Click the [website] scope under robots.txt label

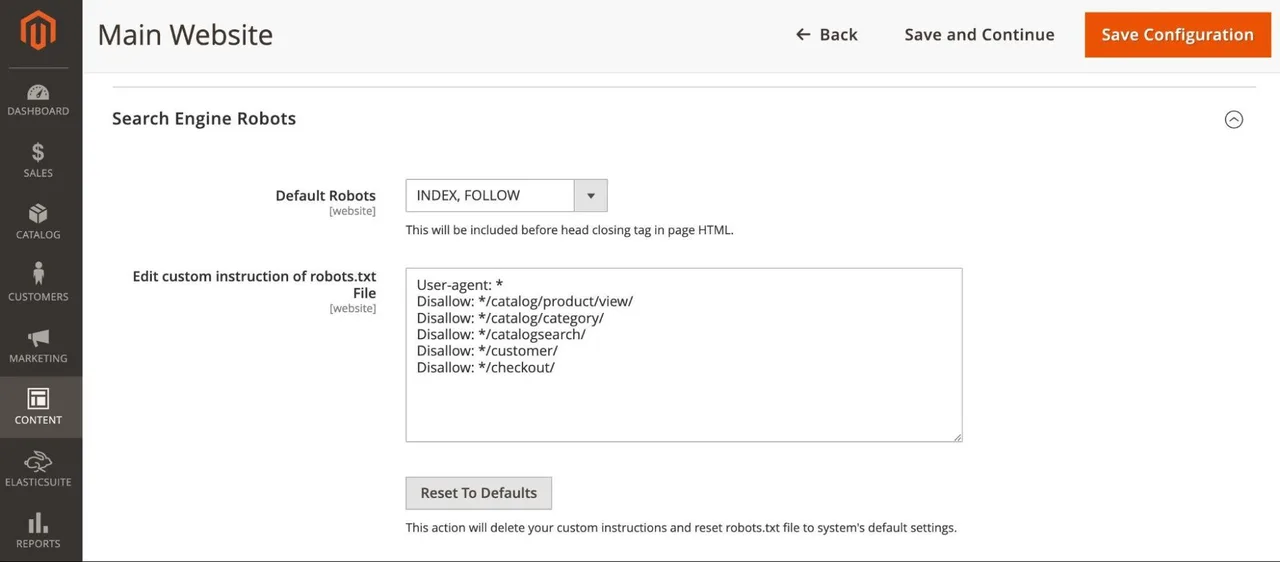[352, 308]
